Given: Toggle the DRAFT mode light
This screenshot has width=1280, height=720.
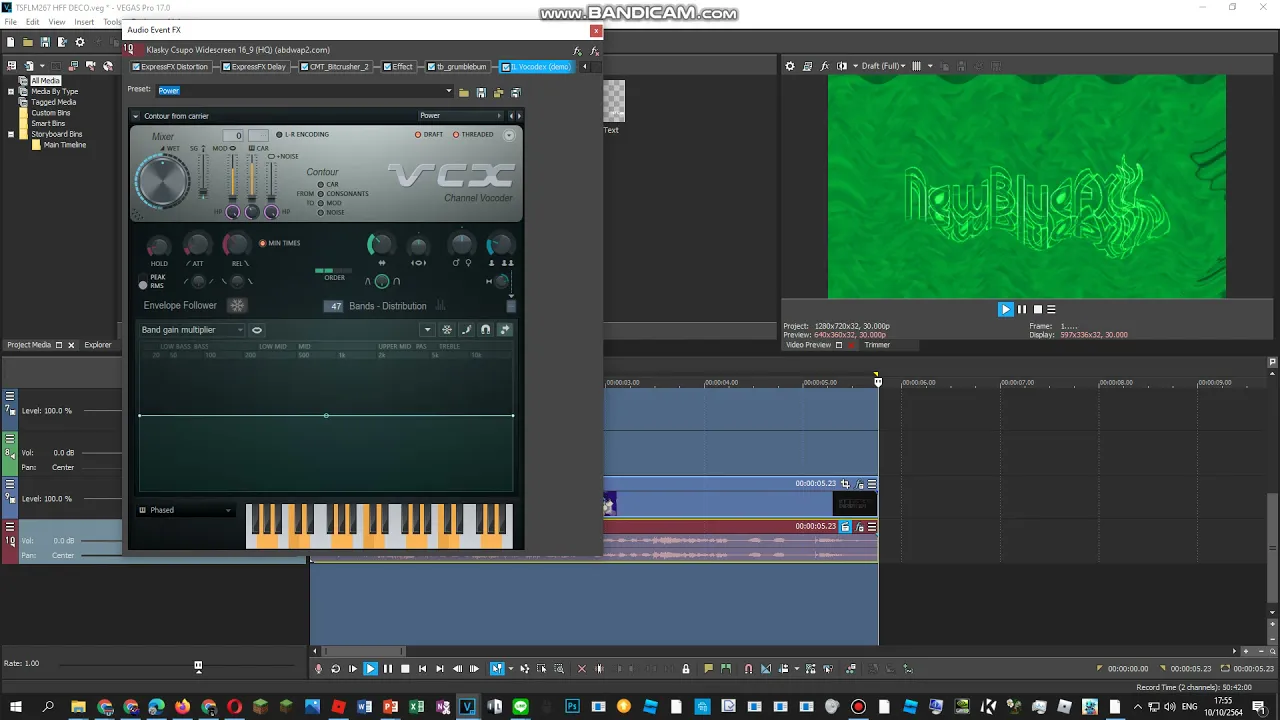Looking at the screenshot, I should point(430,134).
